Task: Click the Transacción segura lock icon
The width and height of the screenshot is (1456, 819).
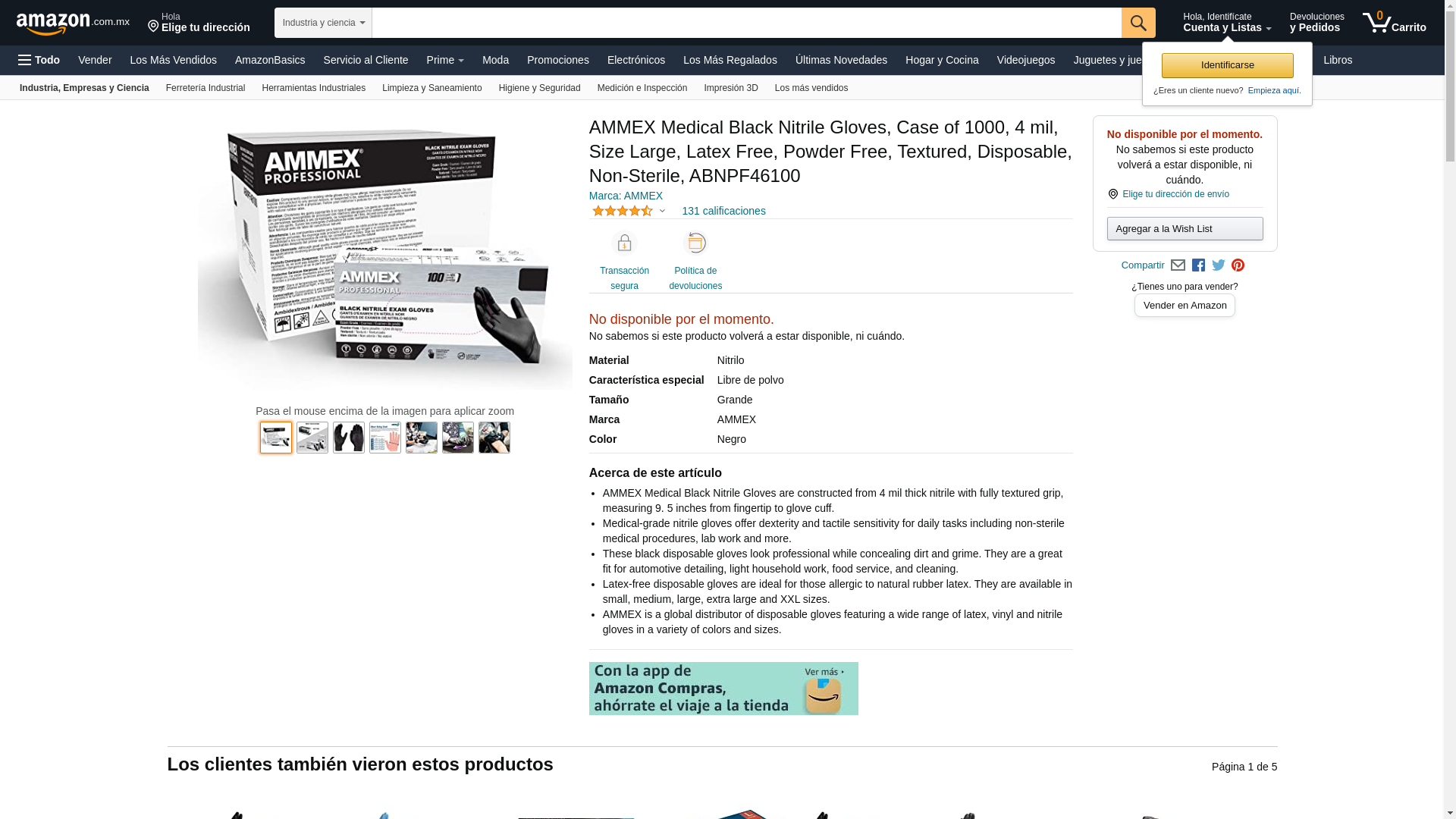Action: tap(624, 243)
